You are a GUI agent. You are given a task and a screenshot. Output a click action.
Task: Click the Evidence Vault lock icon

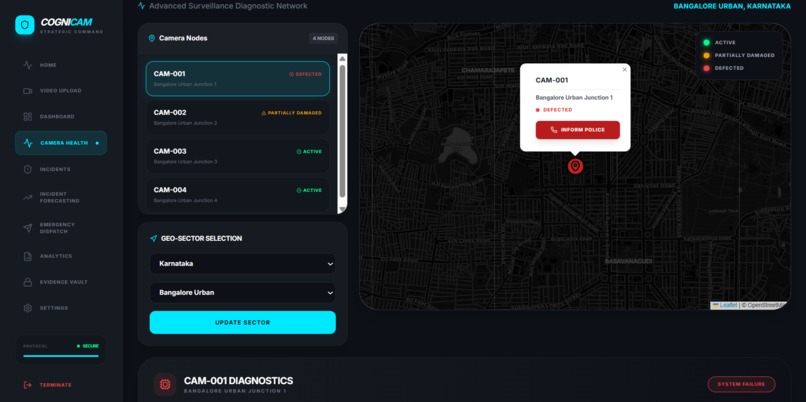pos(28,282)
